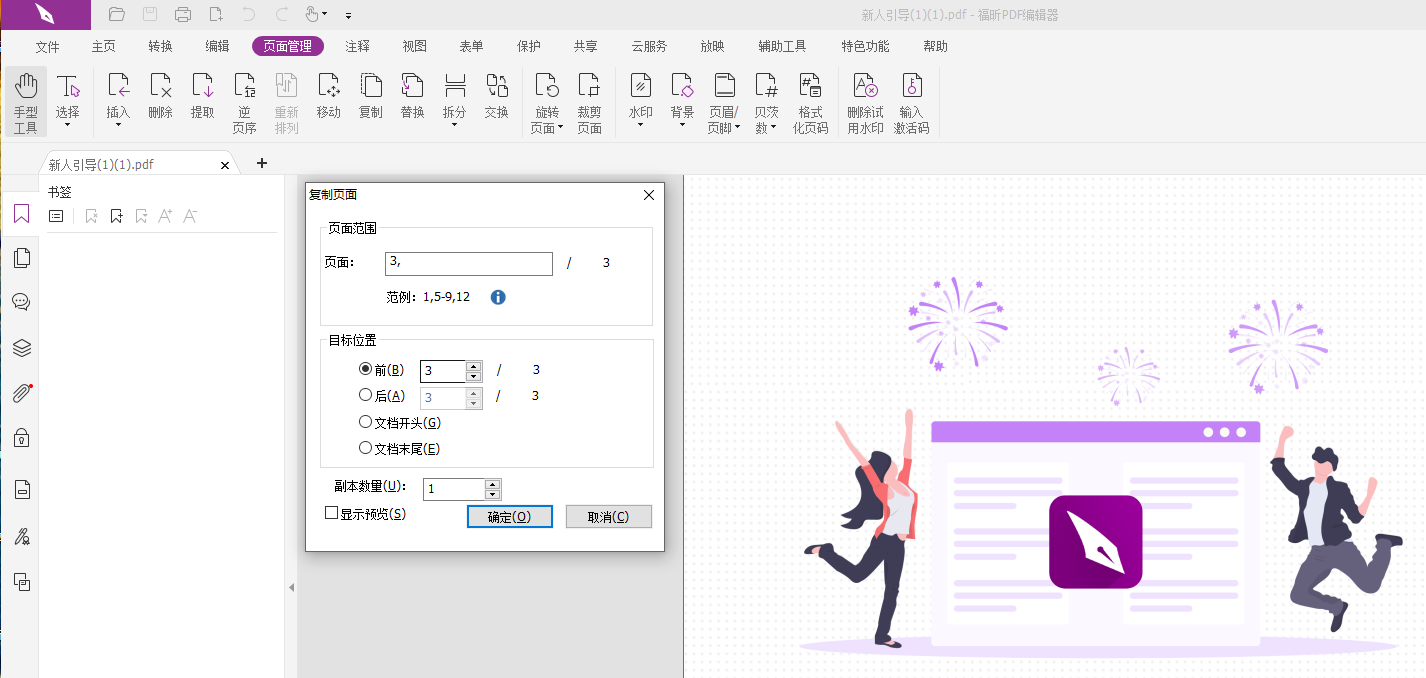Open the 注释 (Comment) ribbon tab
The width and height of the screenshot is (1426, 678).
click(357, 46)
